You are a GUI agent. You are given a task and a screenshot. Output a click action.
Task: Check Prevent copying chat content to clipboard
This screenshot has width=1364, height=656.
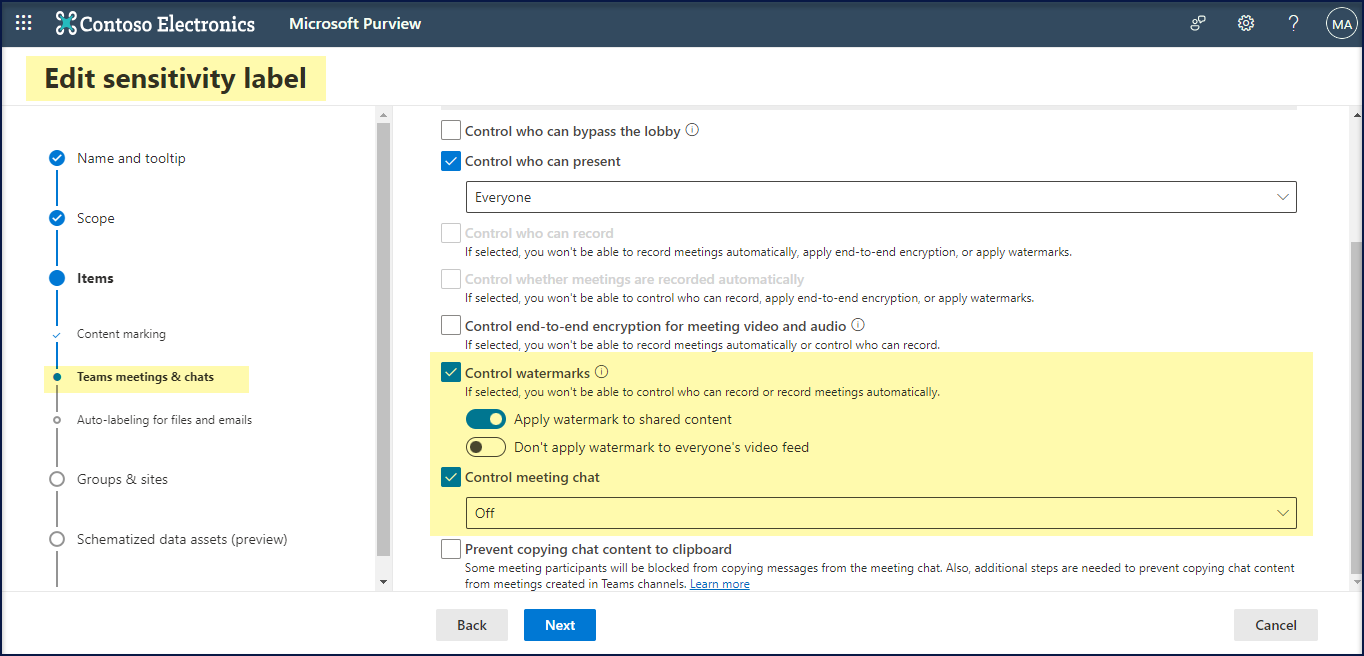(452, 549)
